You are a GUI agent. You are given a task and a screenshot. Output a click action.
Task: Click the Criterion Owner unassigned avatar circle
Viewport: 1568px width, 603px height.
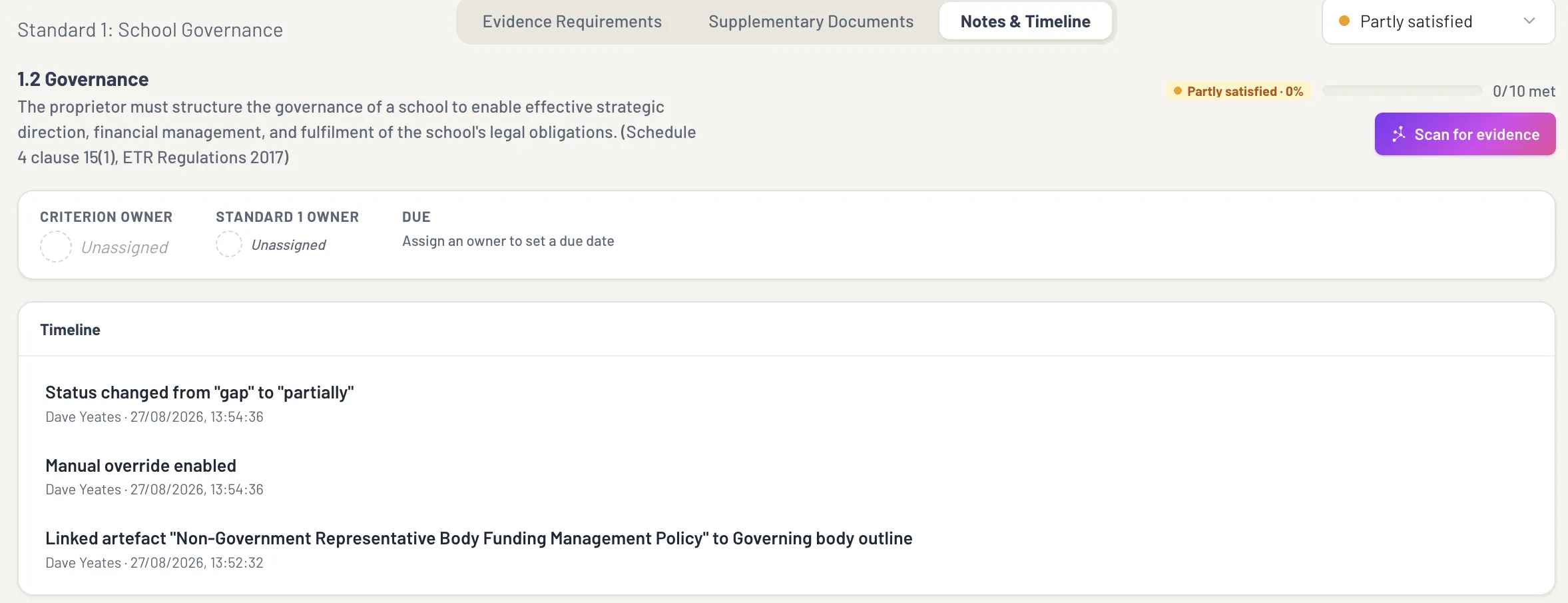[56, 247]
